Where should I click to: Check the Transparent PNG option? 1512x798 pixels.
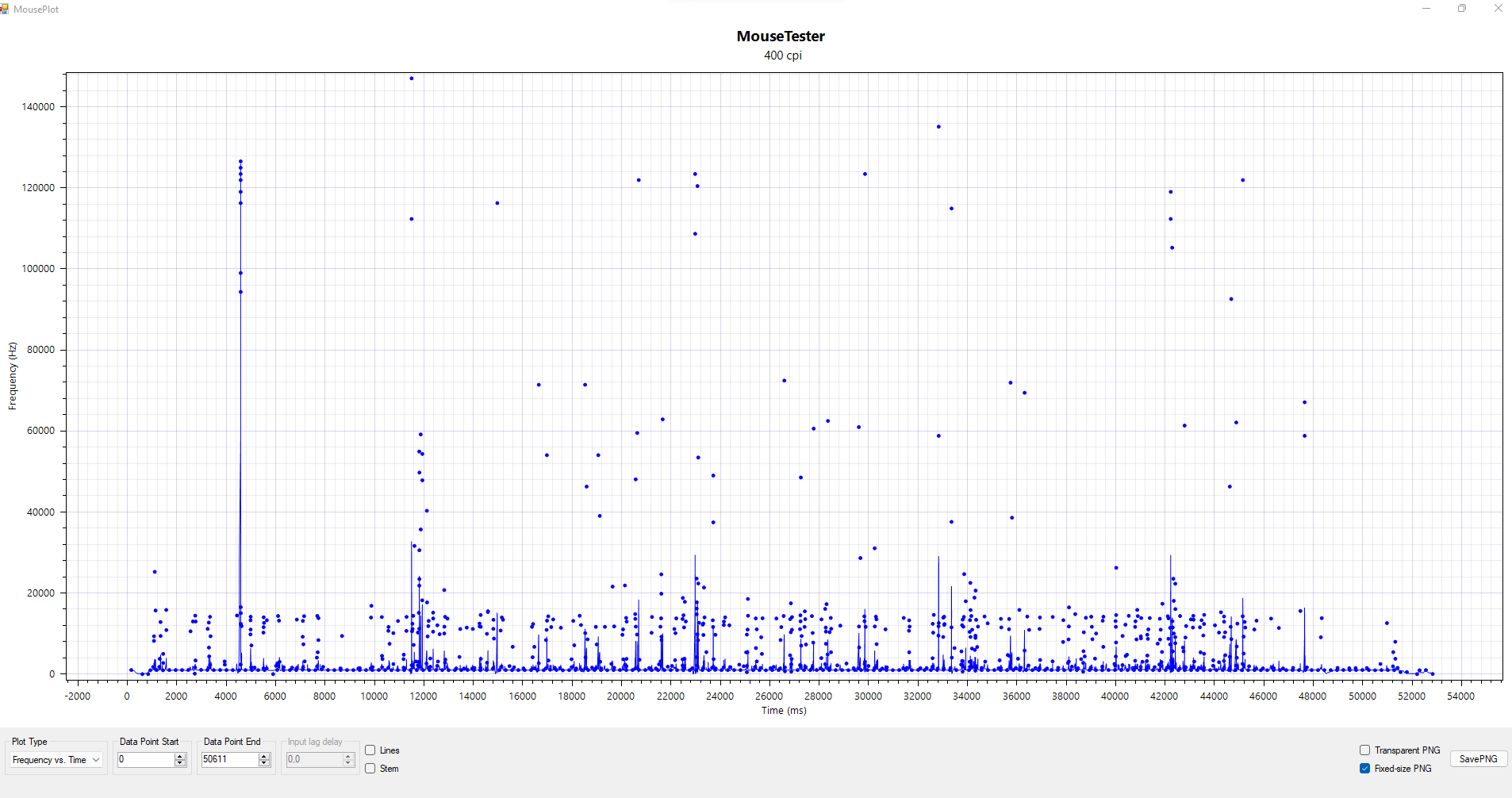(x=1365, y=750)
